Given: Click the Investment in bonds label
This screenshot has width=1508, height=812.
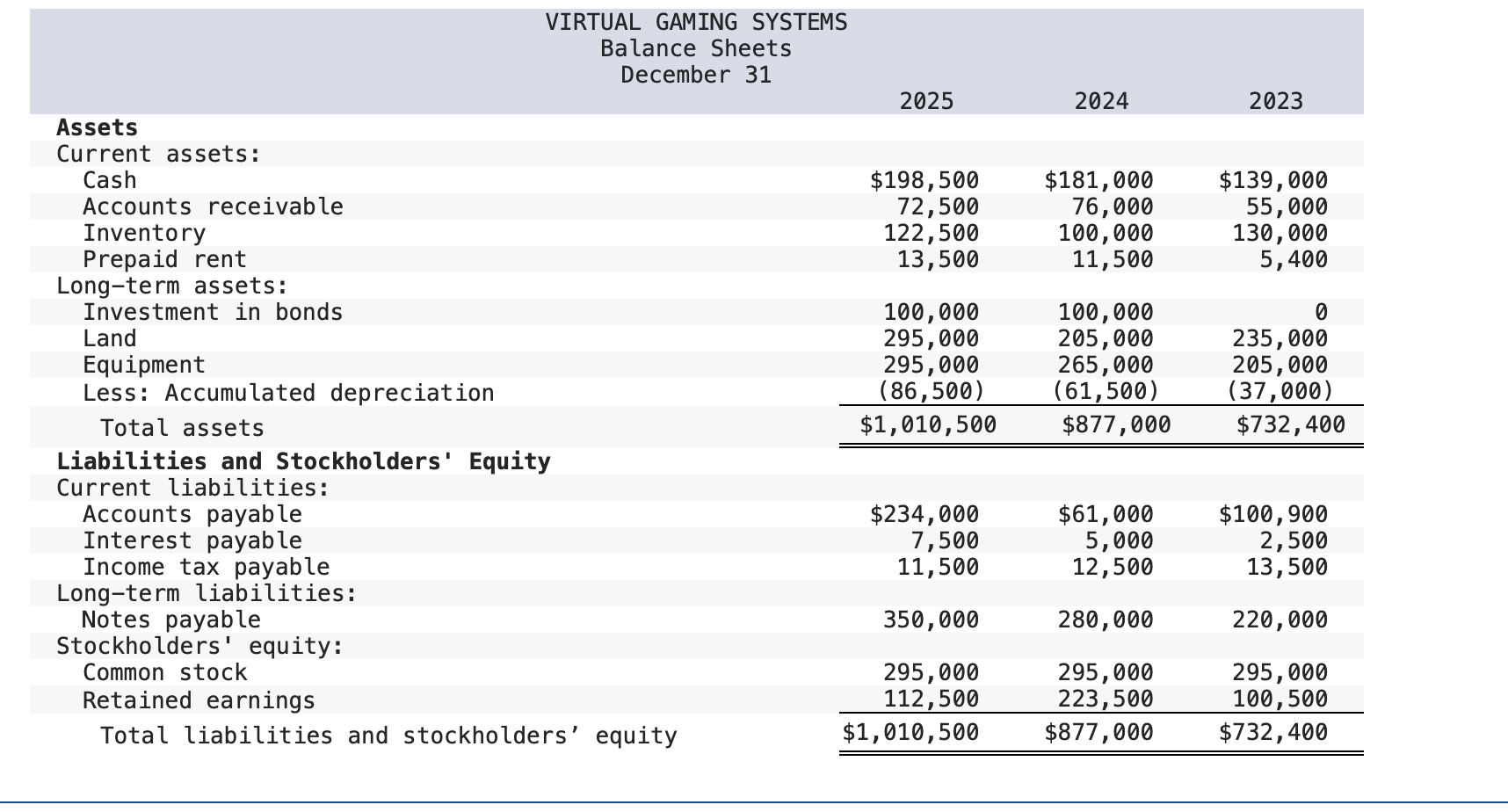Looking at the screenshot, I should click(x=213, y=312).
